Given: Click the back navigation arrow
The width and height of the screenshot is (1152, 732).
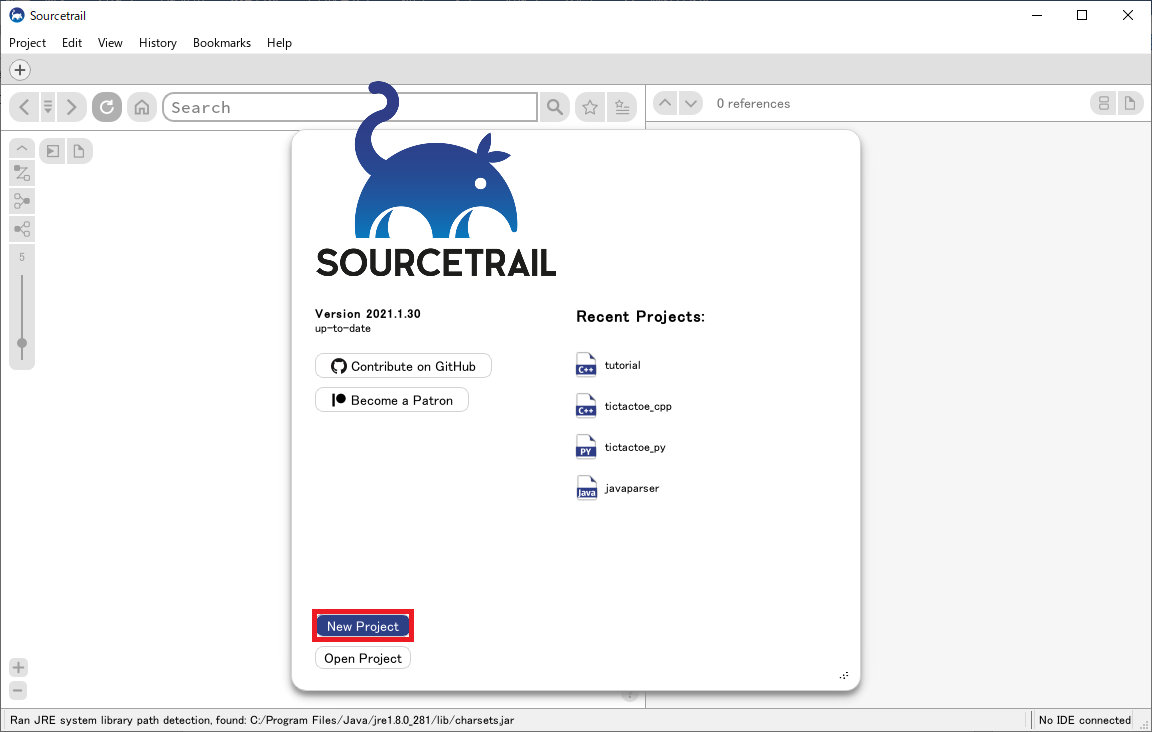Looking at the screenshot, I should [23, 106].
